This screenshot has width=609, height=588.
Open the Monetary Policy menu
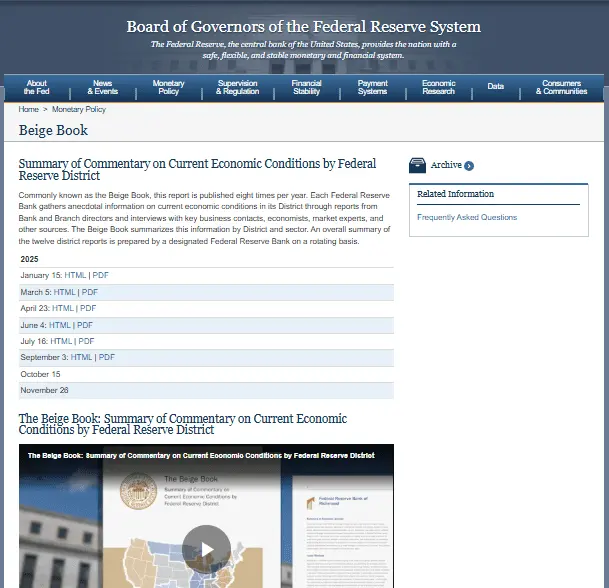click(168, 87)
